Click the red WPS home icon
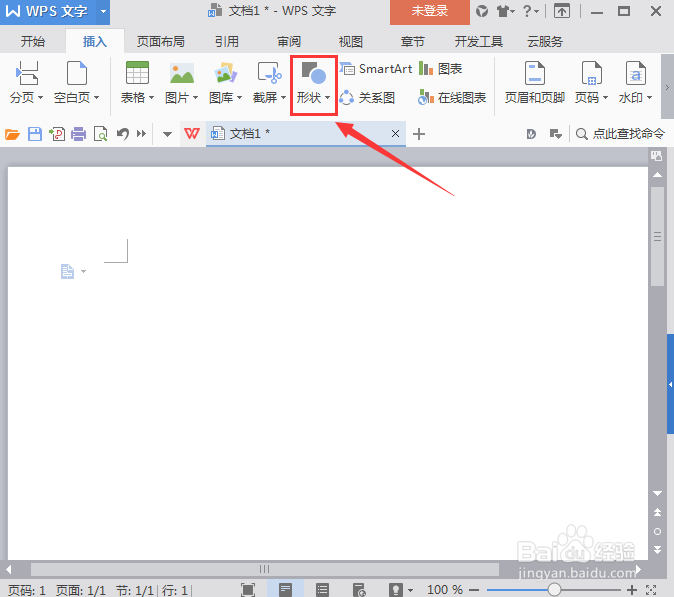The height and width of the screenshot is (597, 674). [192, 134]
